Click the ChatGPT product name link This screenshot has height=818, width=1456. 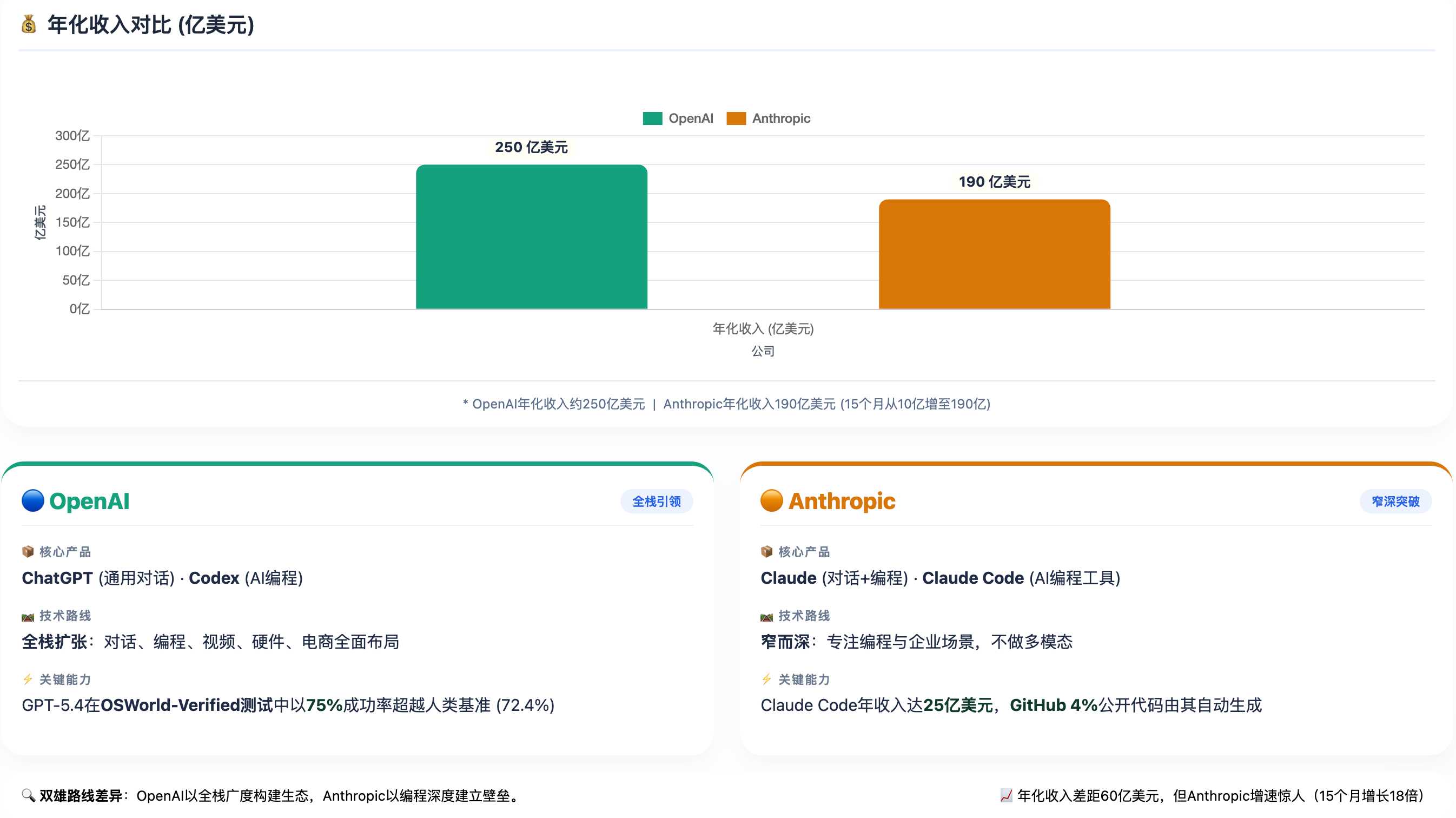tap(57, 578)
